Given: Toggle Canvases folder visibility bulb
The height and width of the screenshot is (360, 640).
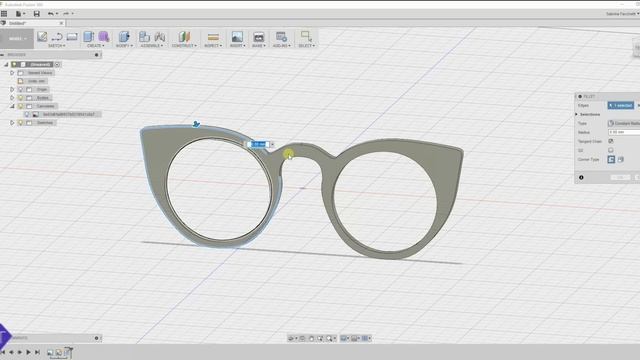Looking at the screenshot, I should pos(20,106).
